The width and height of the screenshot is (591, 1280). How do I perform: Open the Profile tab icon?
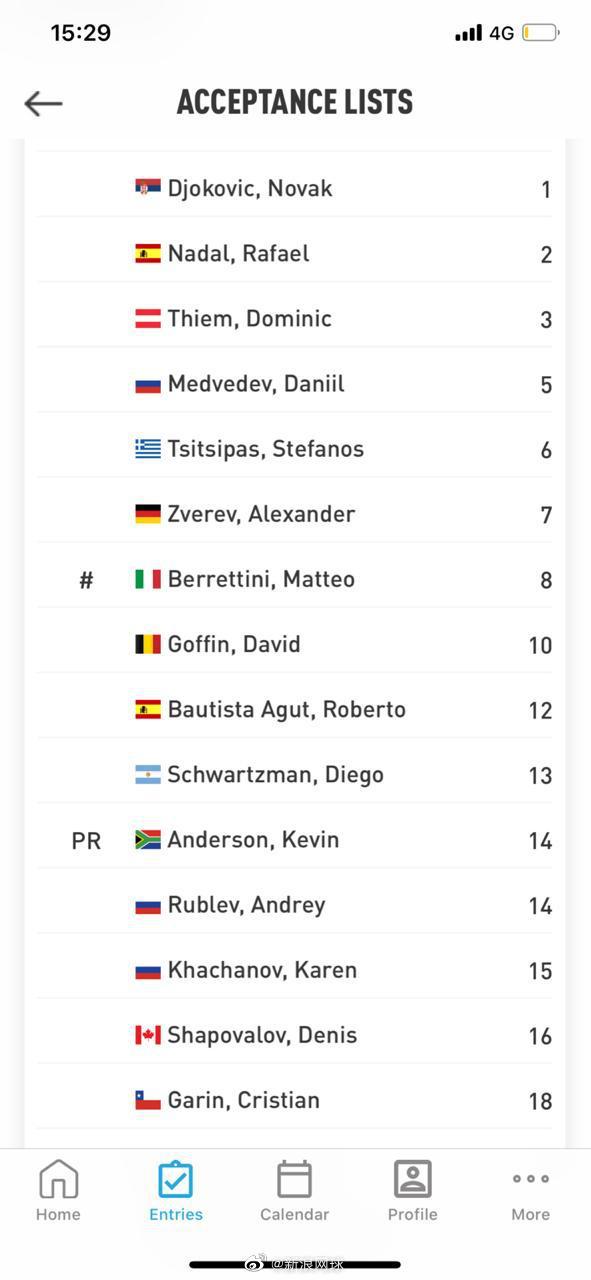pos(412,1179)
